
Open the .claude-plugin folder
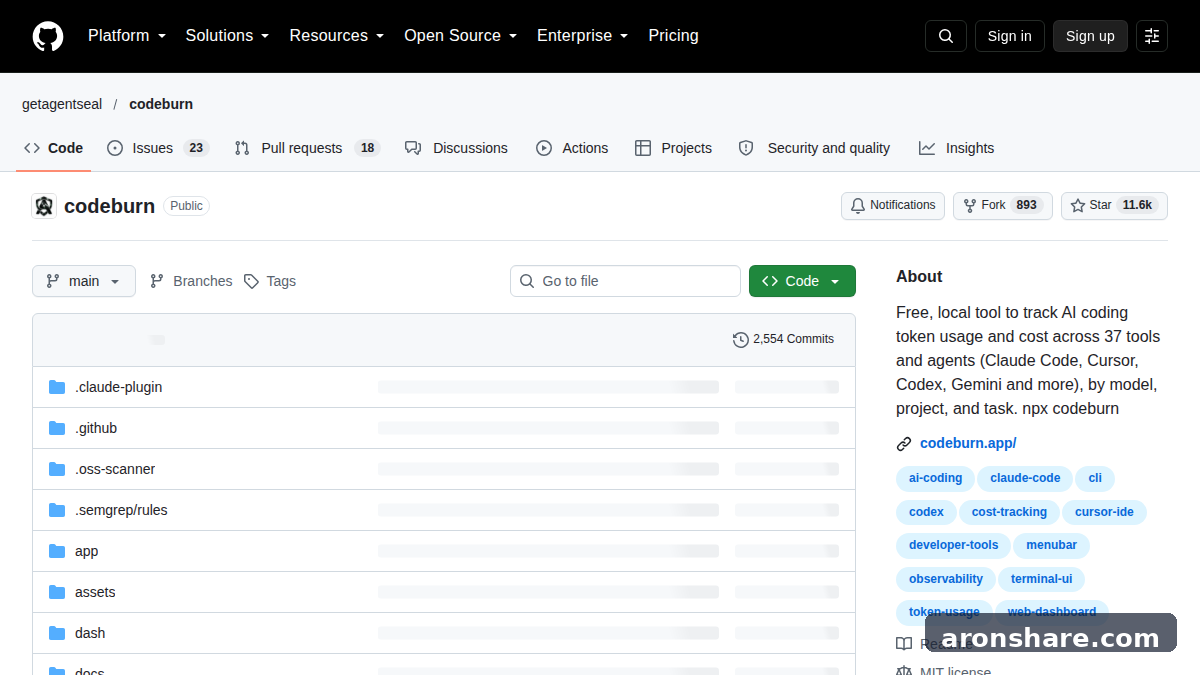[118, 387]
